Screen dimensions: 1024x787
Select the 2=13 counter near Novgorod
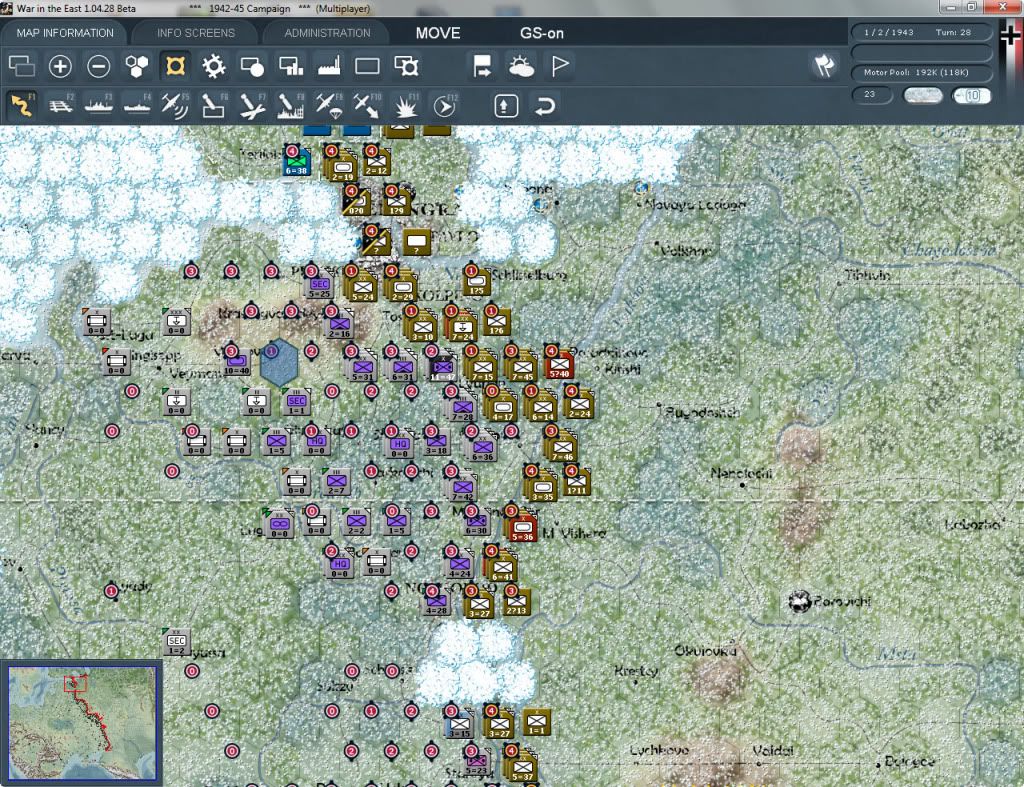(517, 603)
